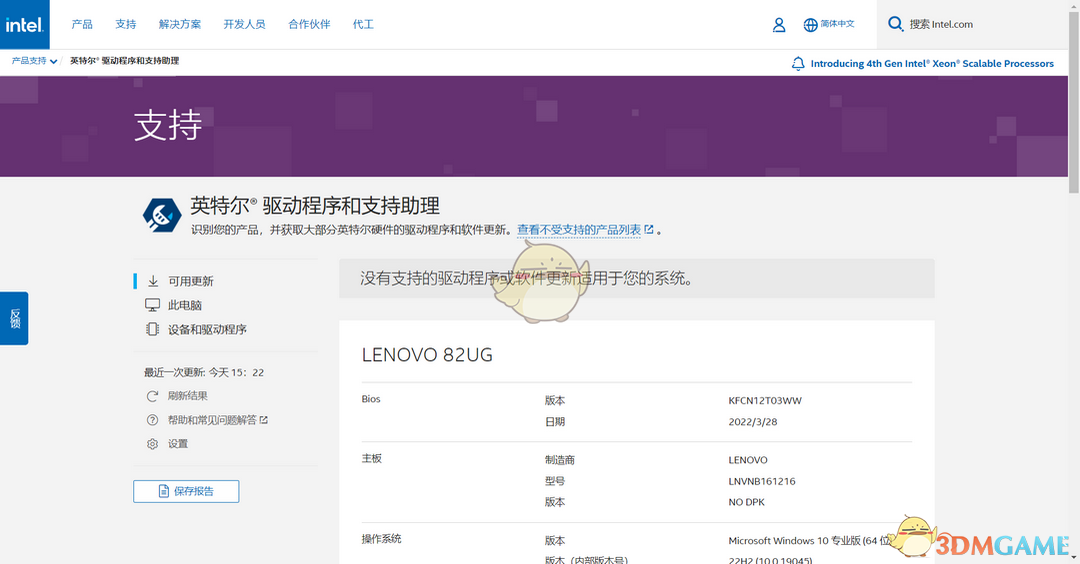Click the search magnifier icon
Viewport: 1080px width, 564px height.
[895, 24]
